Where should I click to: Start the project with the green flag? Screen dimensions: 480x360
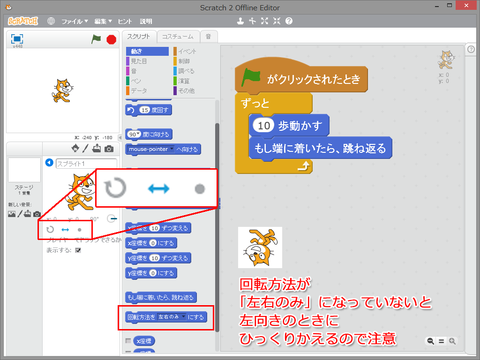(x=96, y=39)
